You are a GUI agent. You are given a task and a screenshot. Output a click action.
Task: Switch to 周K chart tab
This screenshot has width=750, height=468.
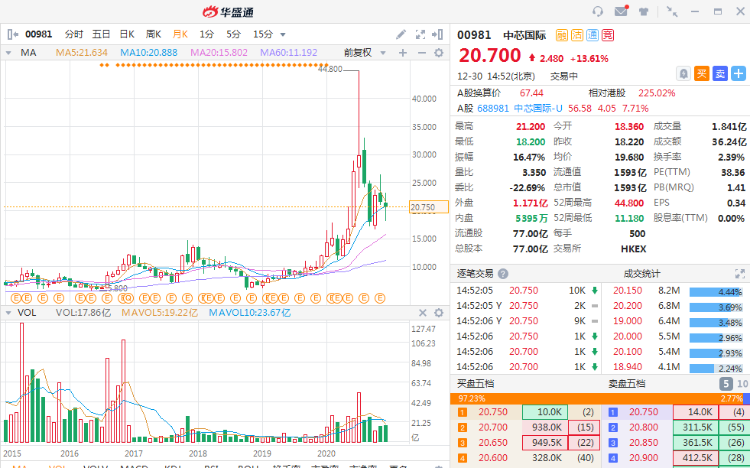[x=154, y=34]
